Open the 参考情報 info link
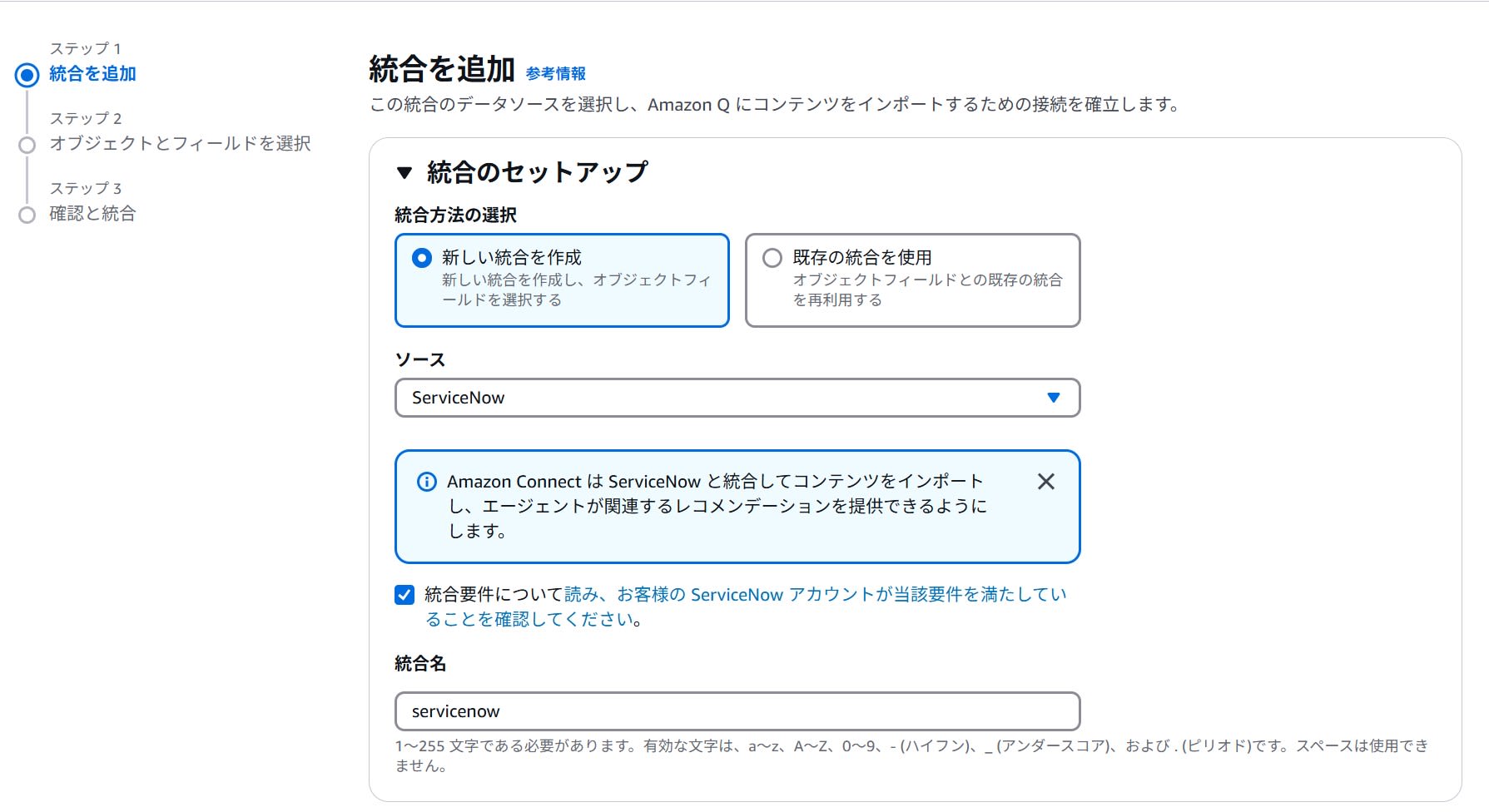1489x812 pixels. [556, 73]
